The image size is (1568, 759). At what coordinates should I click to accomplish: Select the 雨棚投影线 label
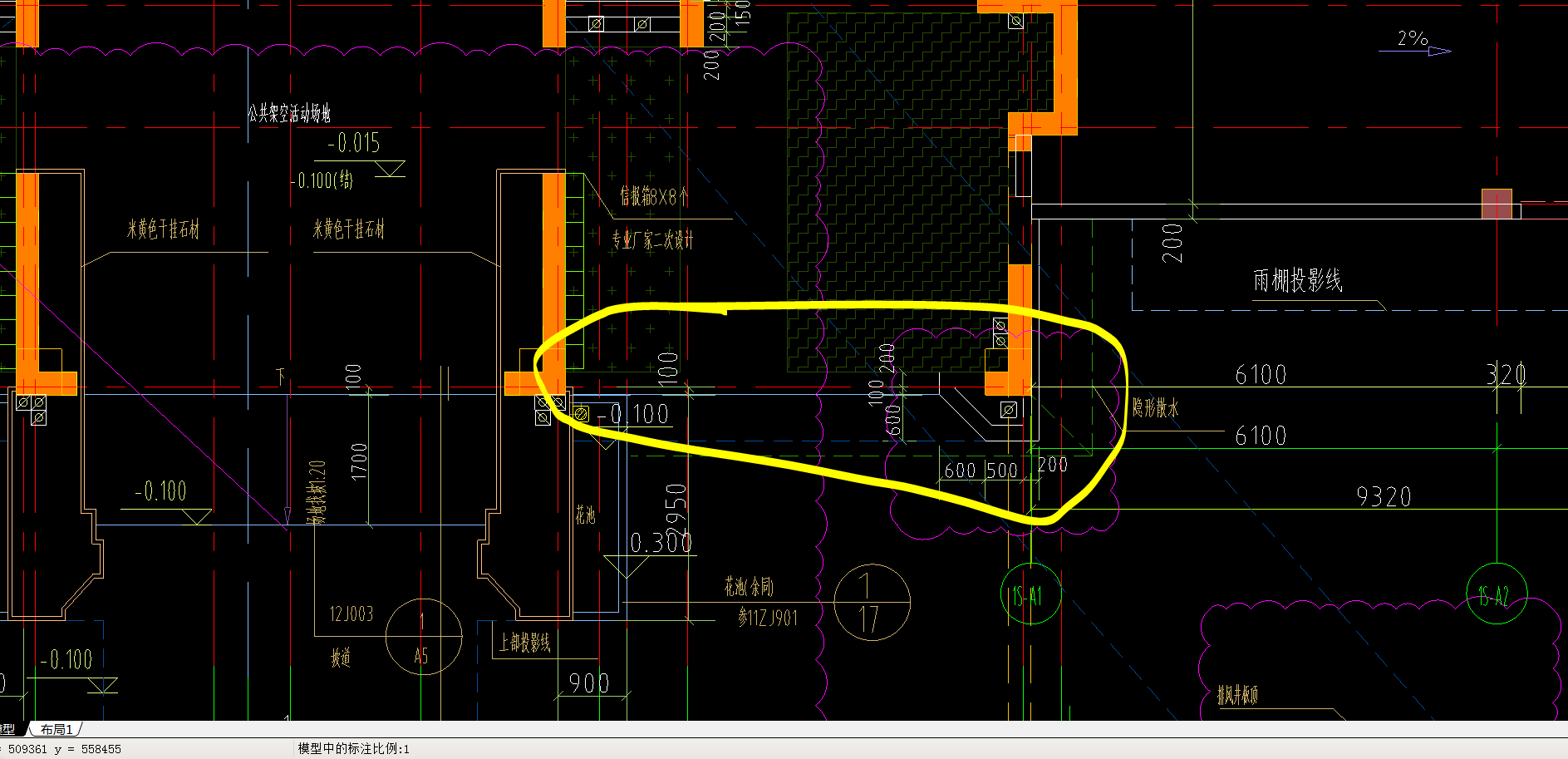[1298, 280]
